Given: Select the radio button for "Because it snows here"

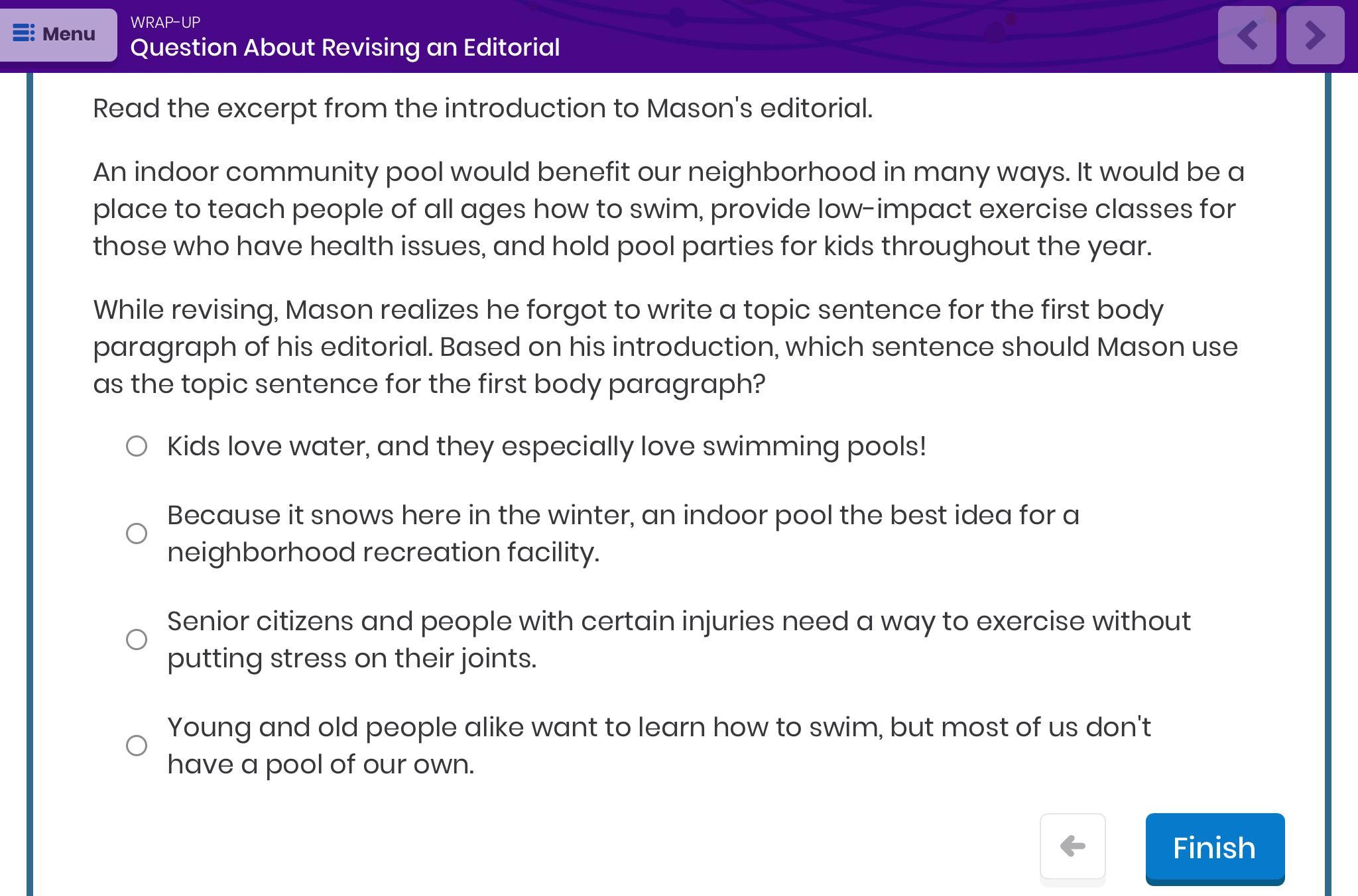Looking at the screenshot, I should point(137,533).
